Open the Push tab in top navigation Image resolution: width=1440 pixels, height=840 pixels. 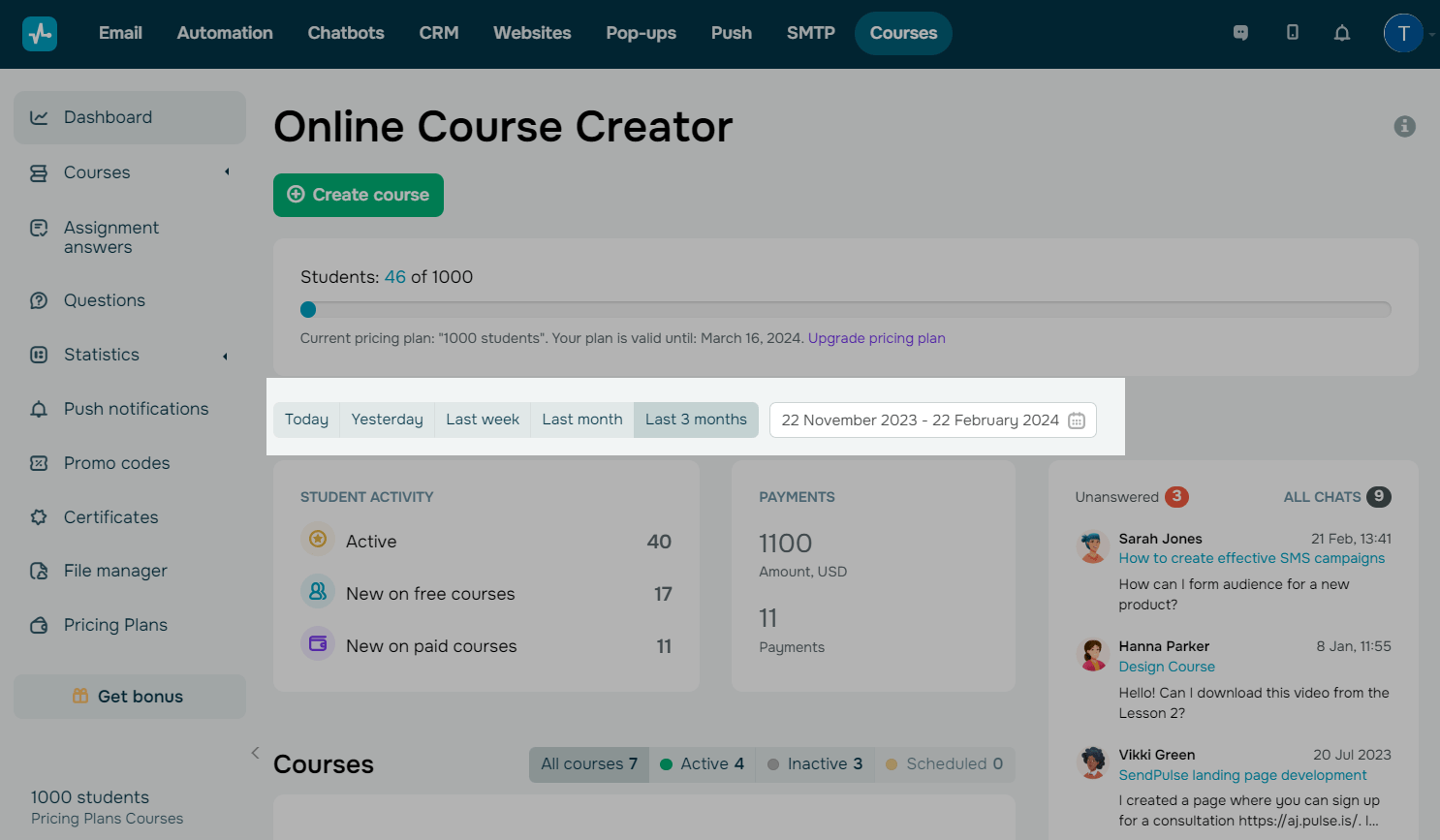[x=732, y=33]
